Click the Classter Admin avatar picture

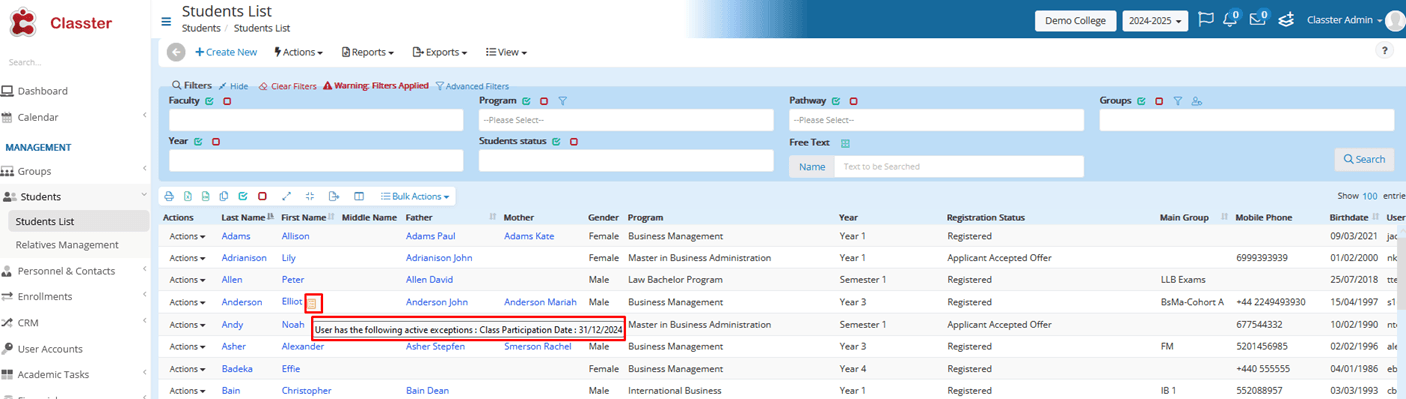1396,21
